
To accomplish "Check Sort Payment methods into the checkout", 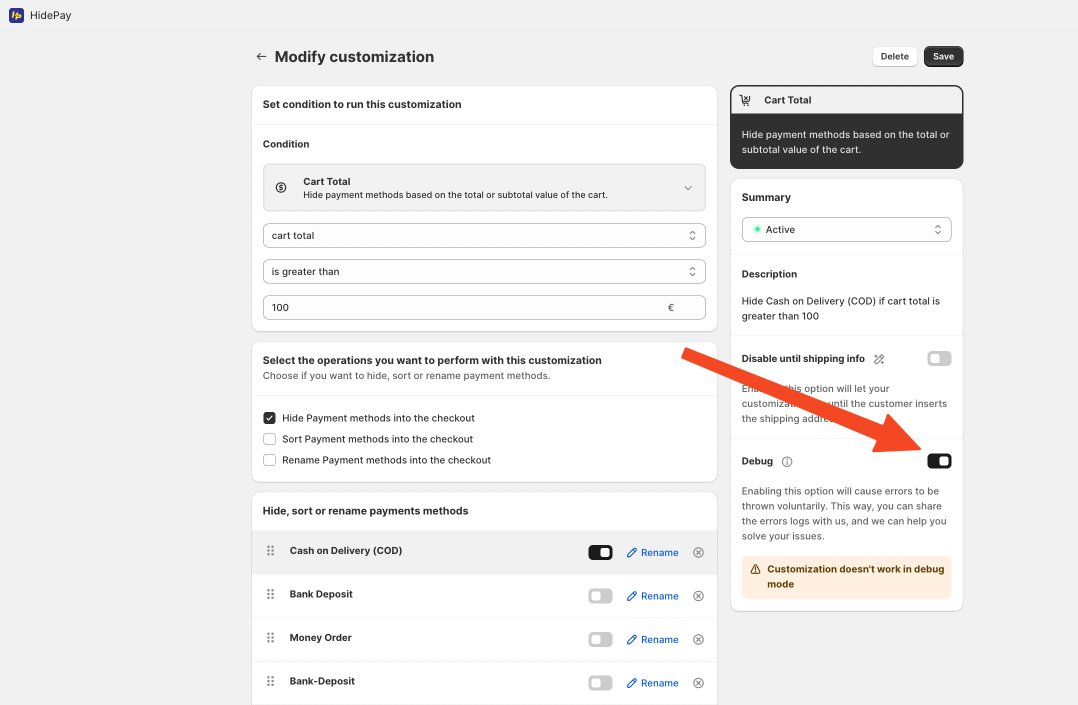I will [270, 439].
